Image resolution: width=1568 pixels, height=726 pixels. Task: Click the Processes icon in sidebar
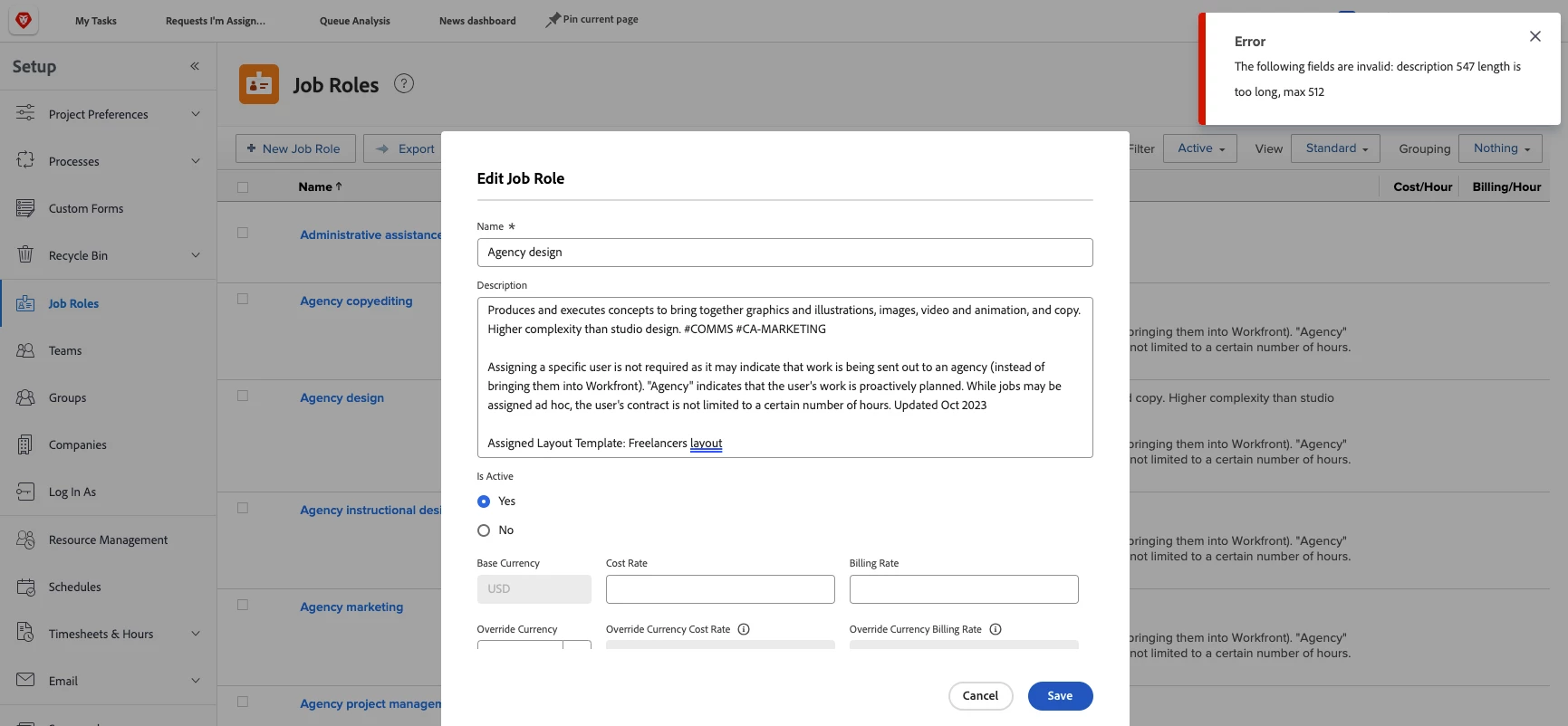coord(25,160)
